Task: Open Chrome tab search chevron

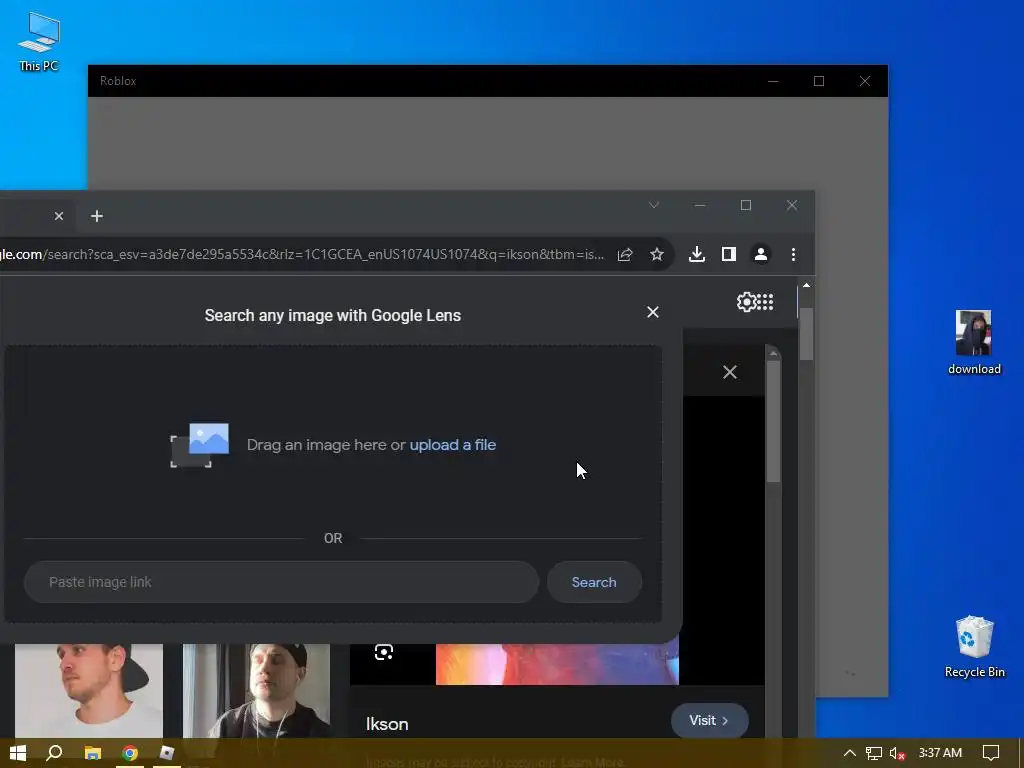Action: click(x=654, y=205)
